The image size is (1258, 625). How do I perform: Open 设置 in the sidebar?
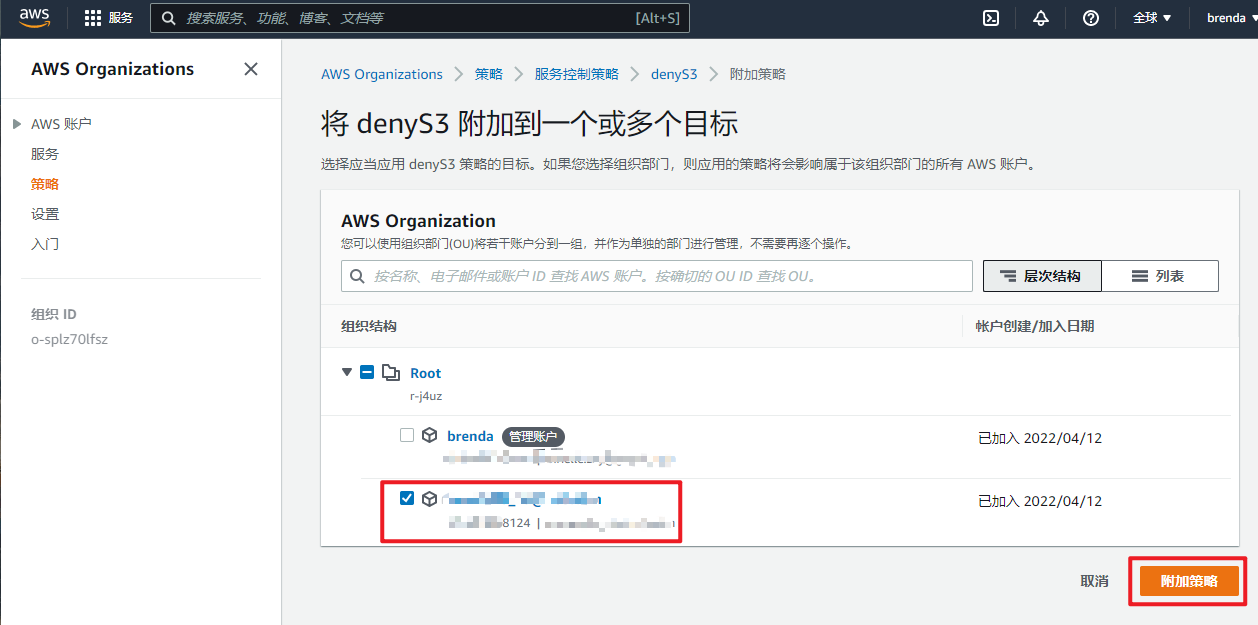click(45, 214)
